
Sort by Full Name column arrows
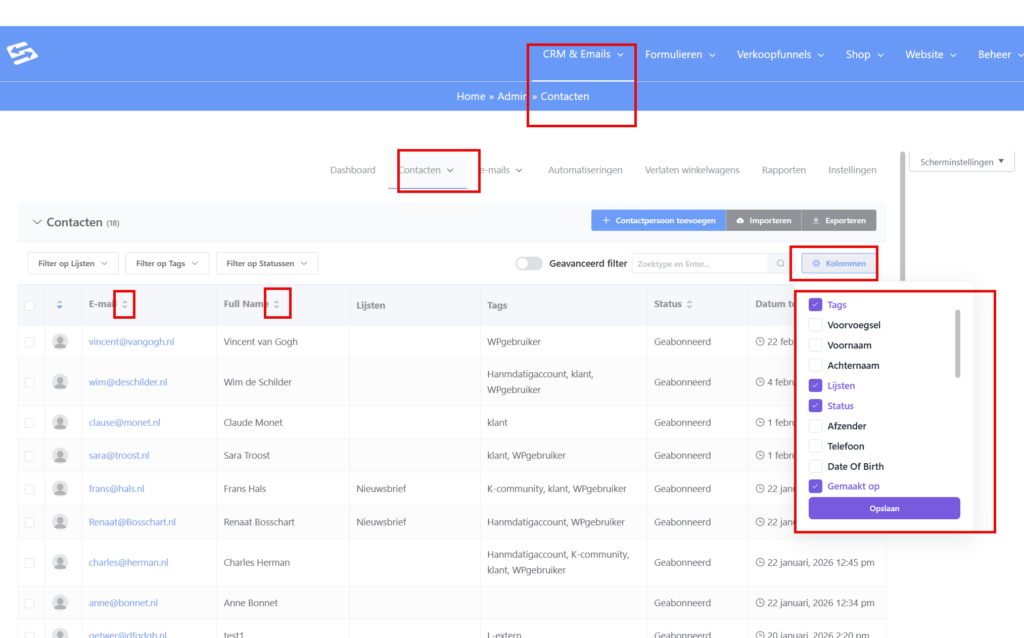pos(277,304)
